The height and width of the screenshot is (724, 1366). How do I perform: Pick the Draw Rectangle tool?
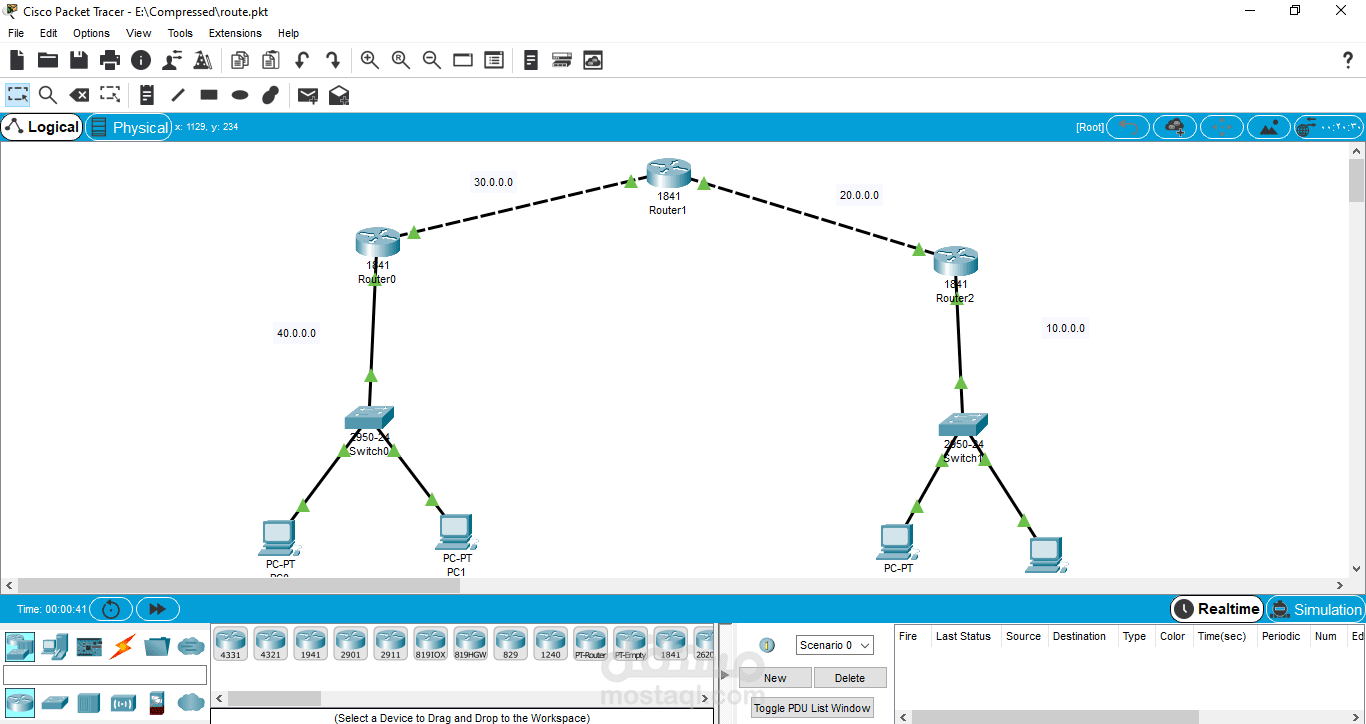point(209,95)
